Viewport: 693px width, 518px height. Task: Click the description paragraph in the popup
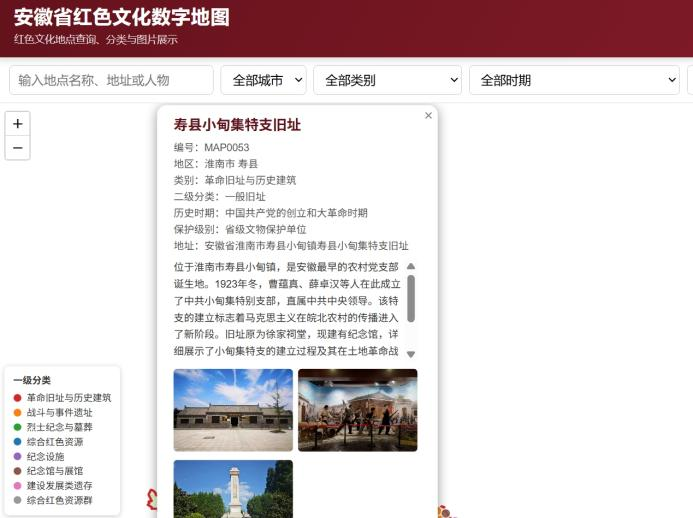(x=287, y=309)
